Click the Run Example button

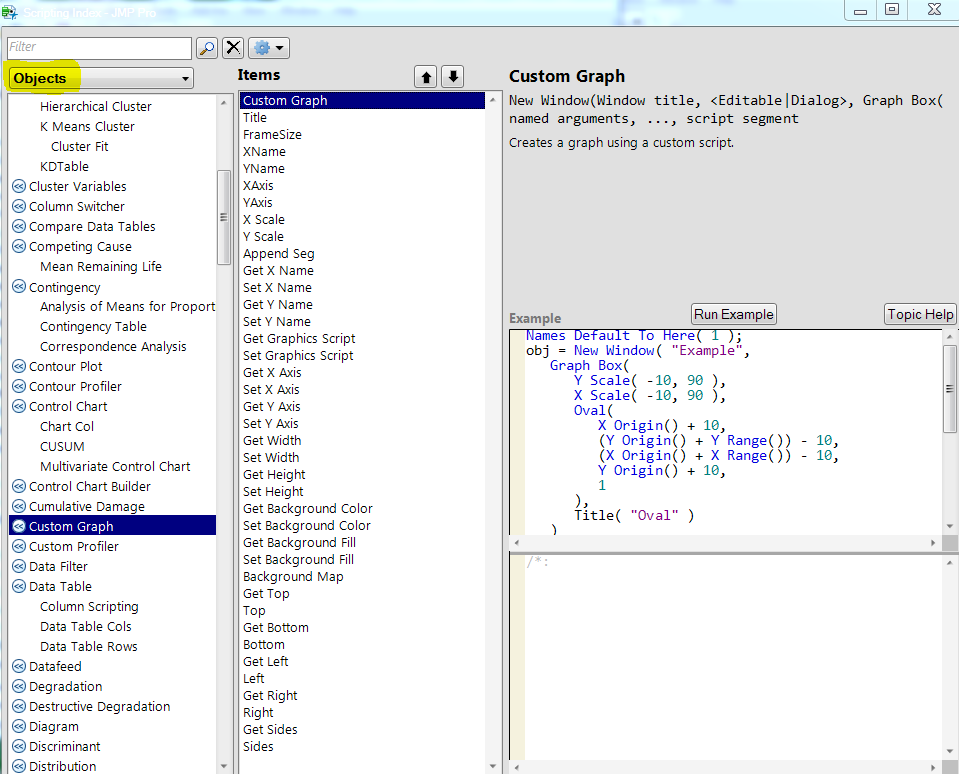pos(733,314)
